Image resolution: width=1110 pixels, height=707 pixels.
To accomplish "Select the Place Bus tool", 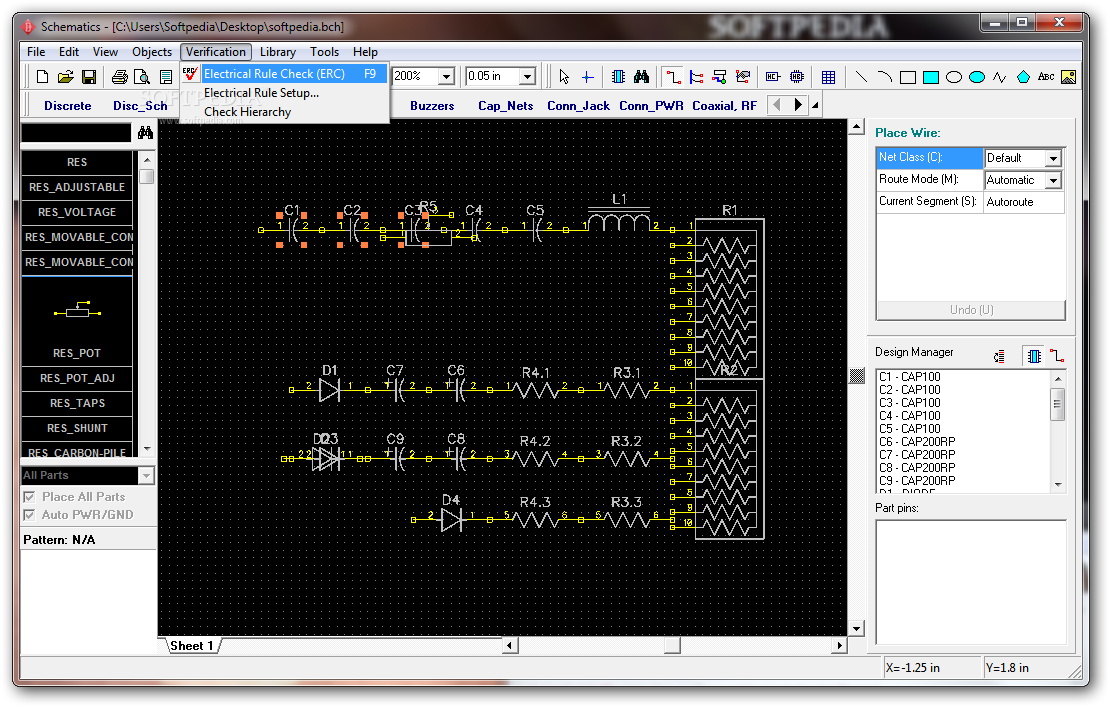I will point(697,76).
